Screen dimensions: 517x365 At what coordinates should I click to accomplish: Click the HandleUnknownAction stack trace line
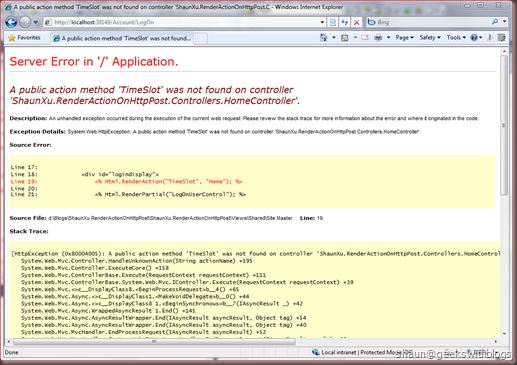pos(137,261)
